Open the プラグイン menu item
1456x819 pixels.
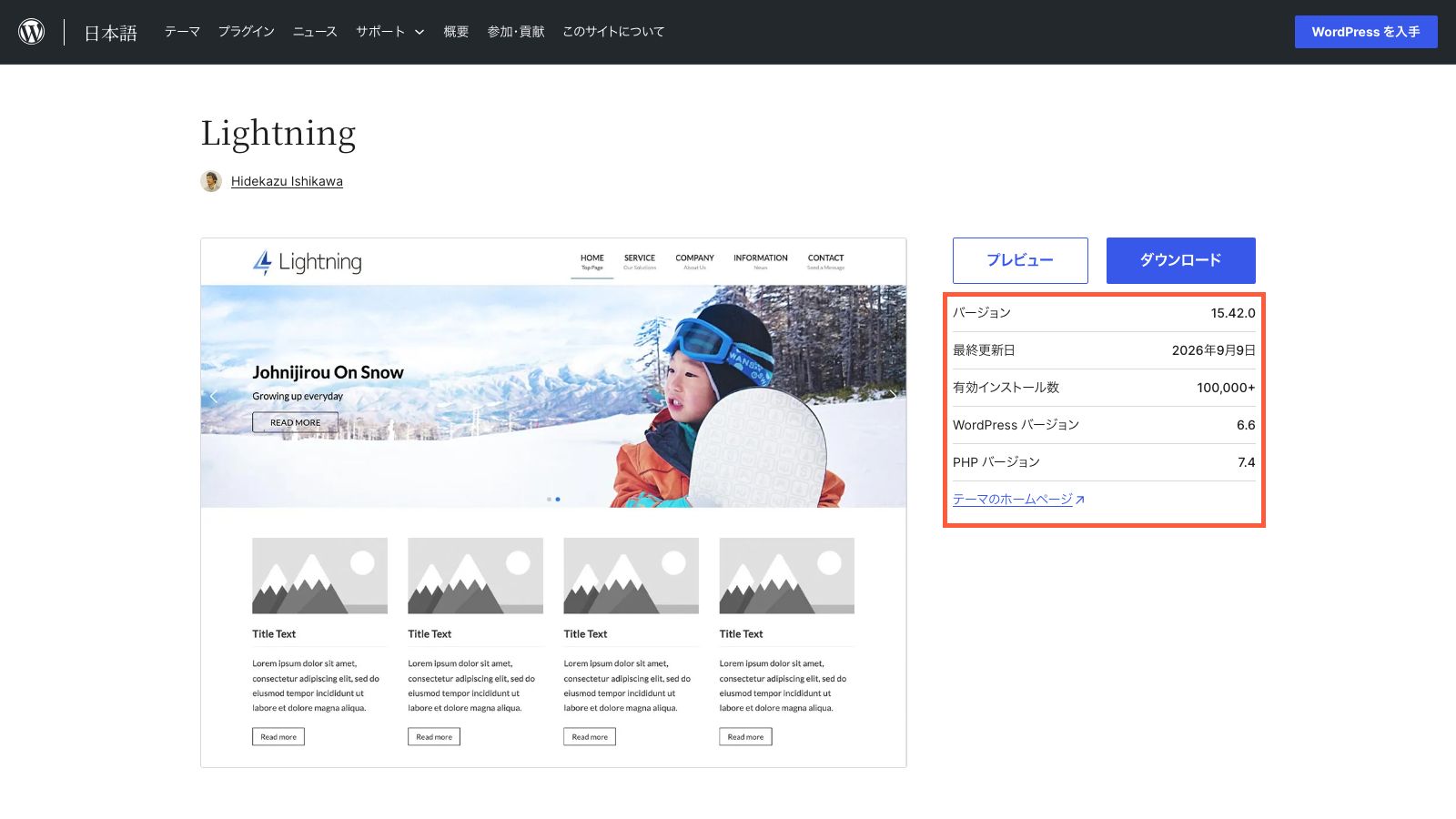pyautogui.click(x=246, y=32)
